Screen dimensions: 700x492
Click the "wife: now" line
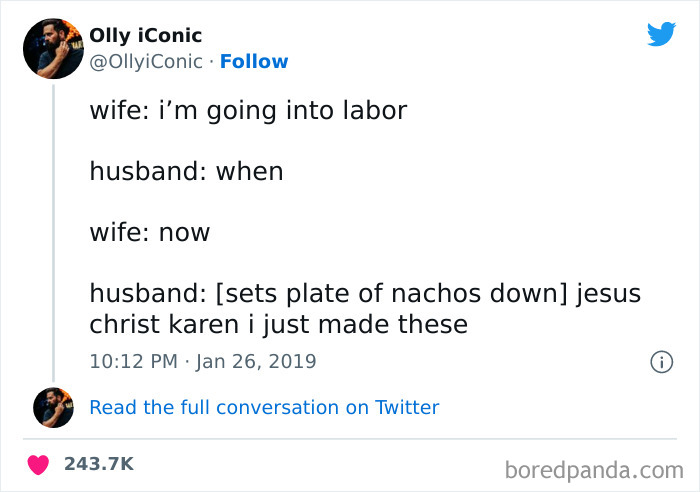point(150,233)
